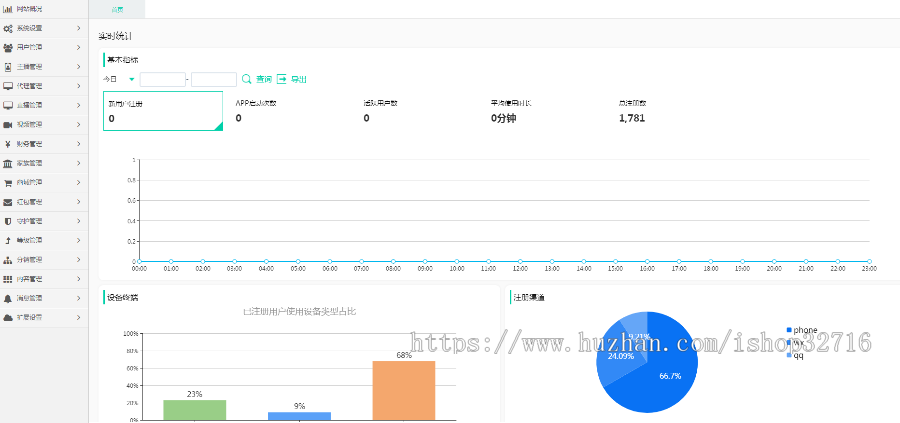Expand the chevron on the shield row
Screen dimensions: 900x423
[79, 221]
